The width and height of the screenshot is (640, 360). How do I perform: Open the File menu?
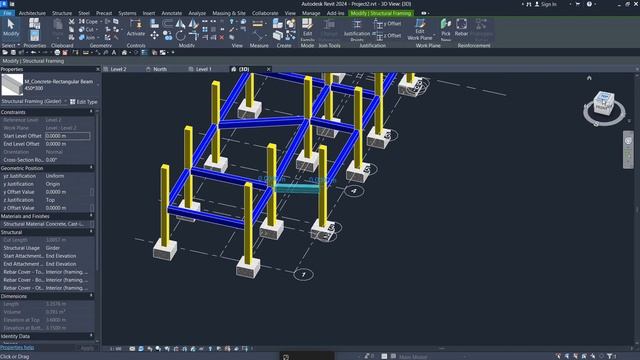(x=7, y=13)
